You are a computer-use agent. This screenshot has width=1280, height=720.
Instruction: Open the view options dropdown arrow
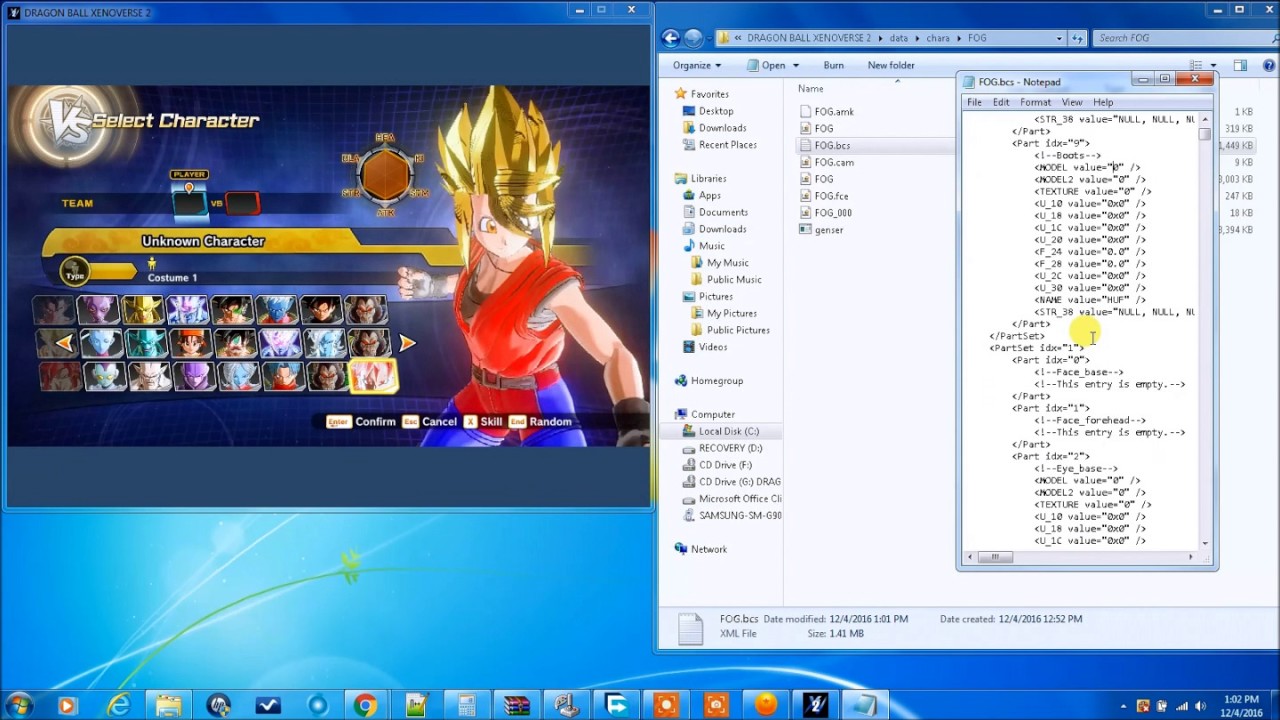coord(1213,65)
